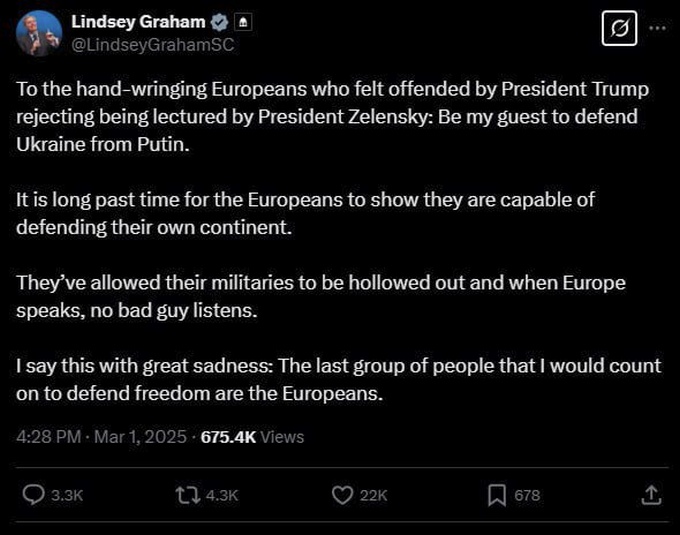Repost this tweet using the arrows icon
The image size is (680, 535).
[187, 495]
